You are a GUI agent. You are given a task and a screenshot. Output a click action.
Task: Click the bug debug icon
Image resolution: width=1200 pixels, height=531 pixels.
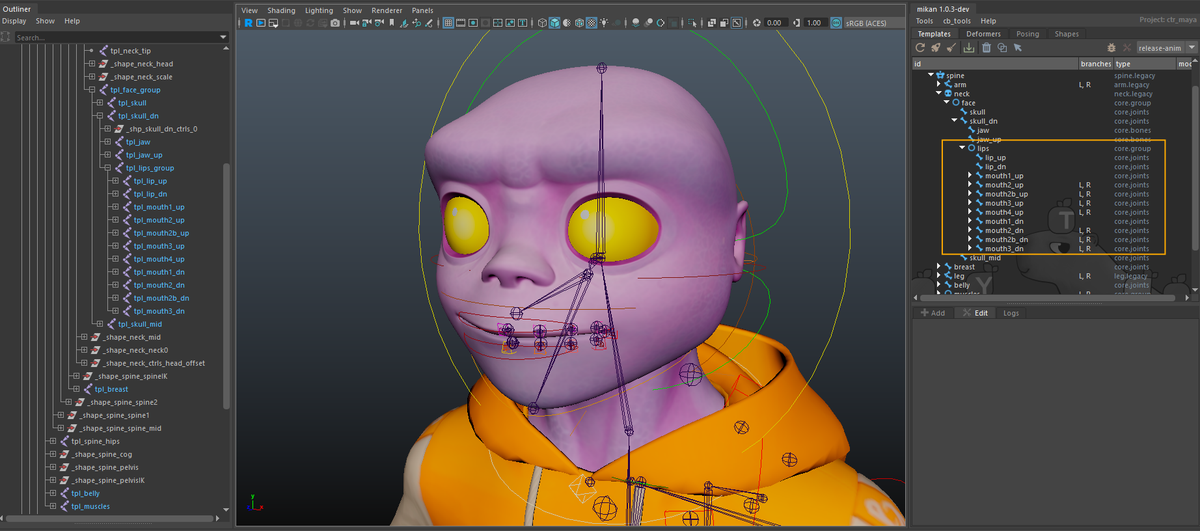click(x=1111, y=47)
